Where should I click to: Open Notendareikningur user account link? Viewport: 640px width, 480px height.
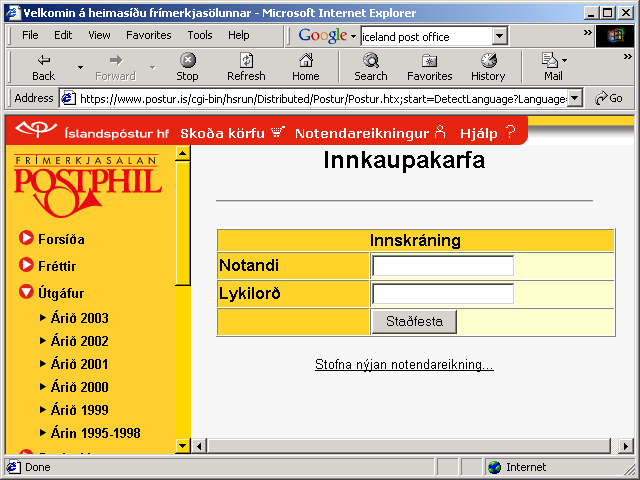pyautogui.click(x=370, y=133)
